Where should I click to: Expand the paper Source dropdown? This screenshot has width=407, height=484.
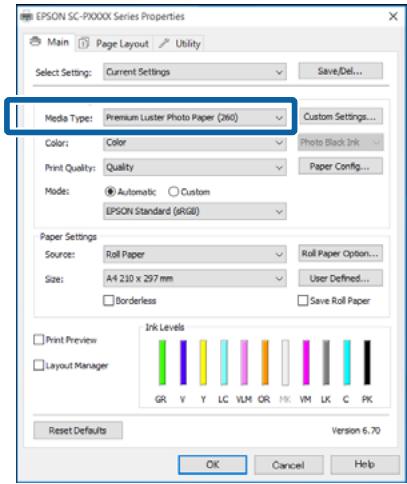(195, 254)
